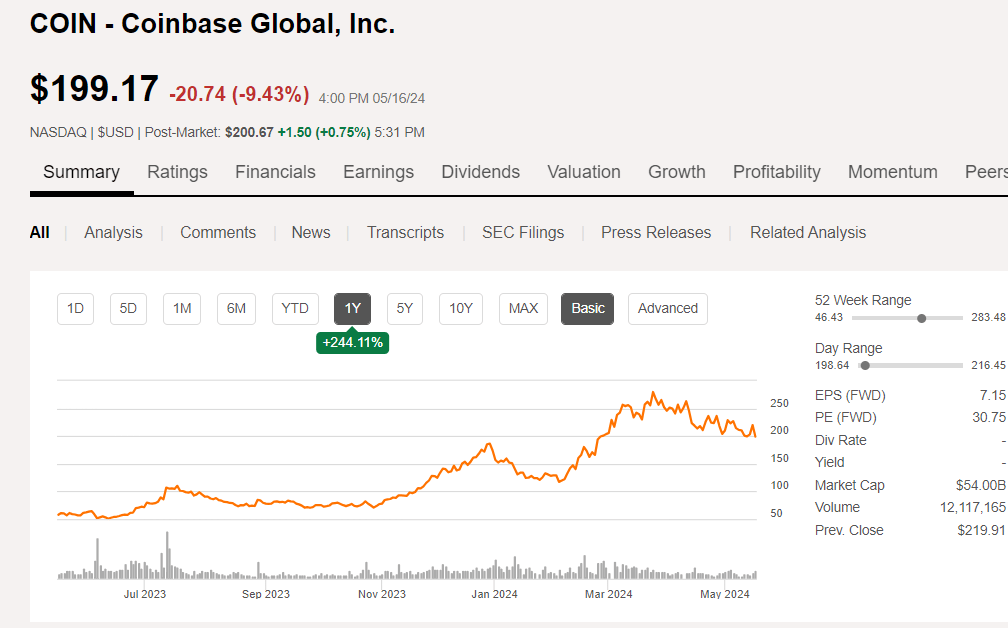This screenshot has width=1008, height=628.
Task: Open the Momentum tab
Action: pyautogui.click(x=892, y=172)
